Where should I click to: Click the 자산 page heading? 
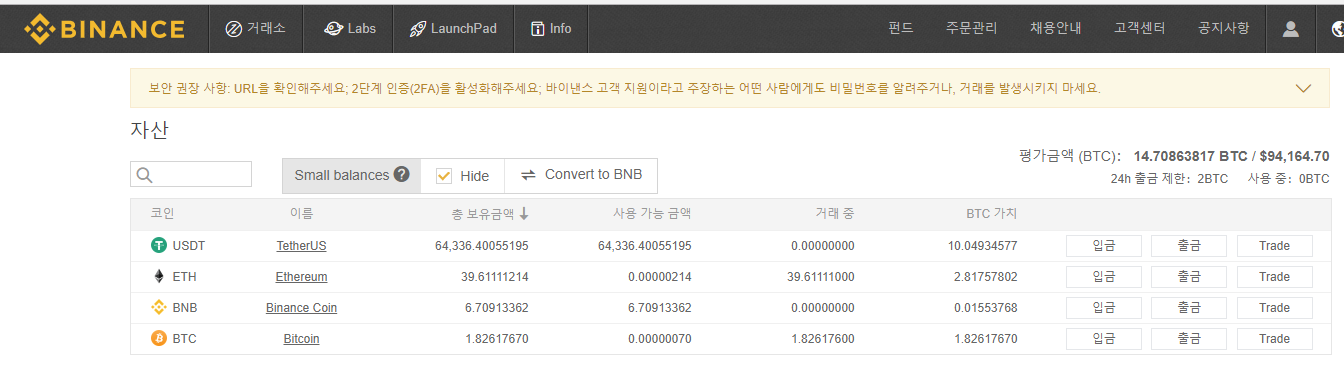pyautogui.click(x=149, y=130)
